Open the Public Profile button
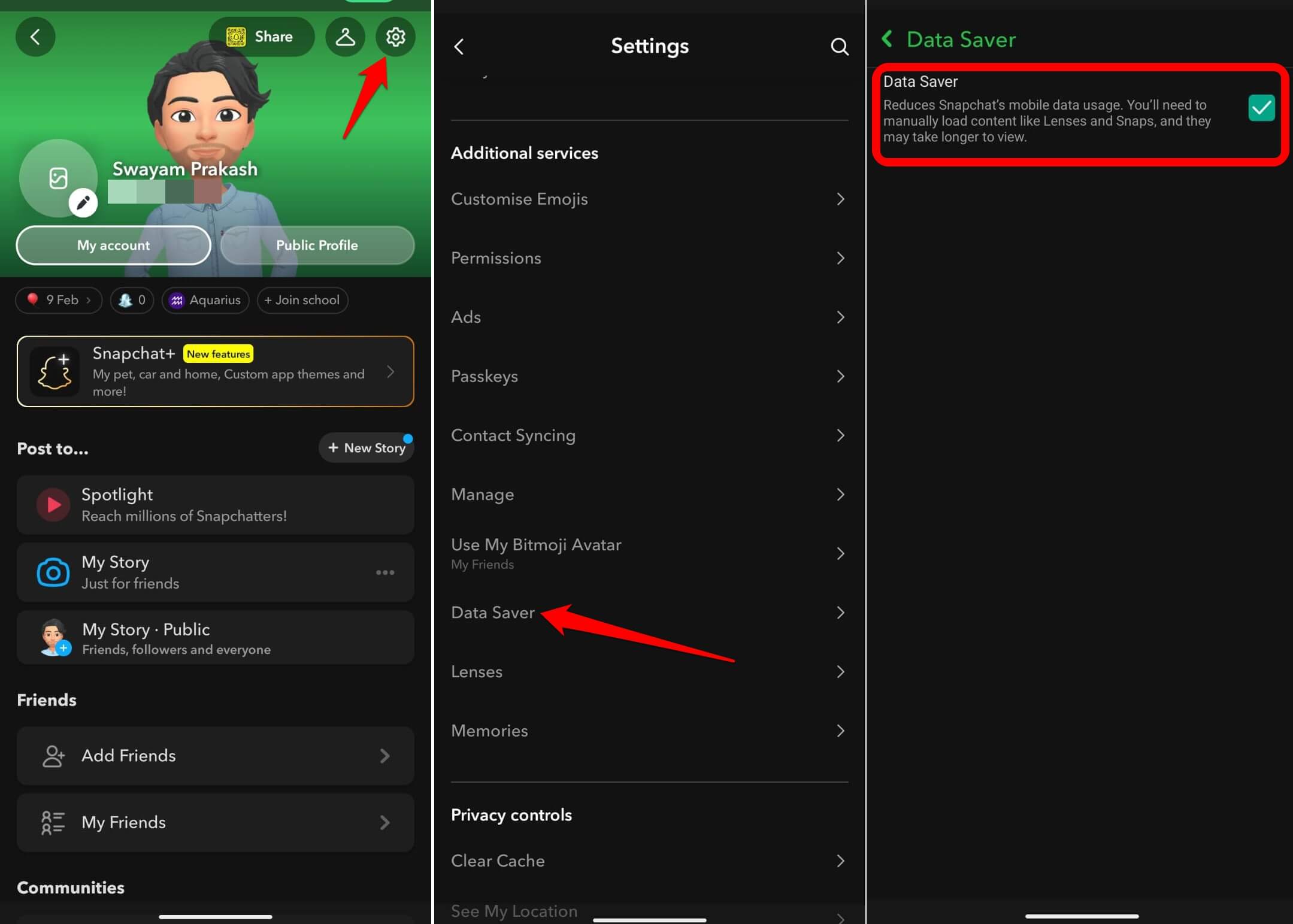 (x=317, y=245)
